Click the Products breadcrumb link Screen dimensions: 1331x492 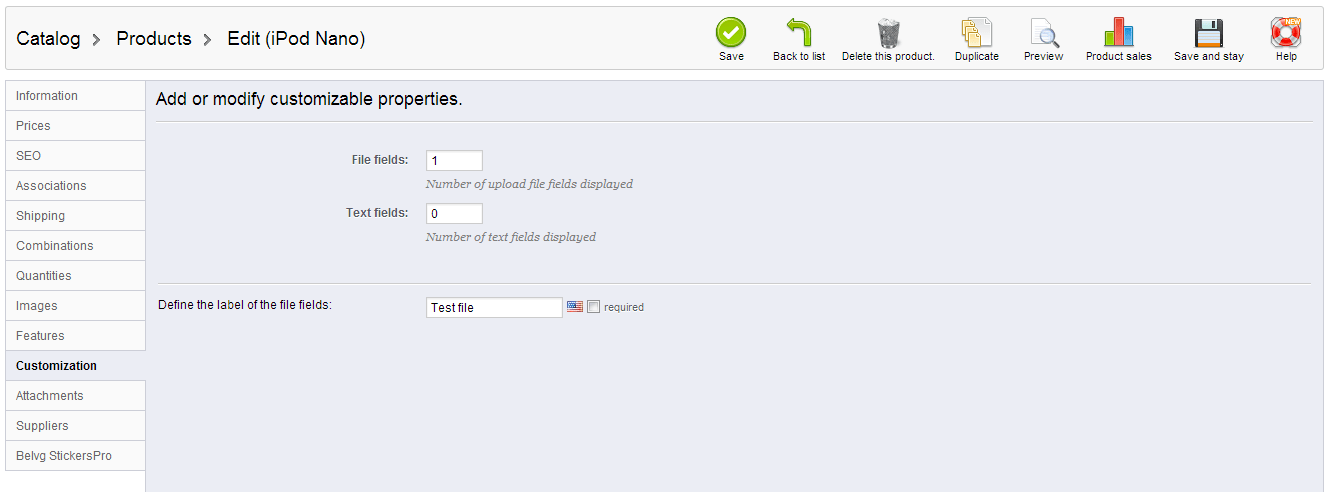(x=154, y=39)
